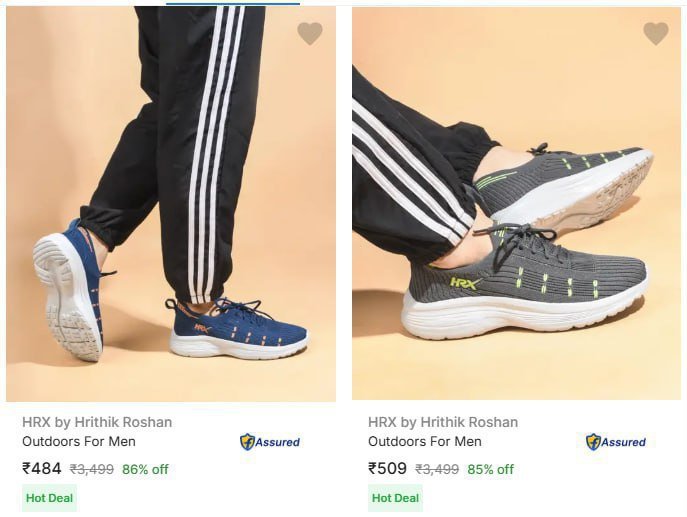Open the HRX by Hrithik Roshan brand on the first product
The width and height of the screenshot is (687, 517).
pos(97,422)
